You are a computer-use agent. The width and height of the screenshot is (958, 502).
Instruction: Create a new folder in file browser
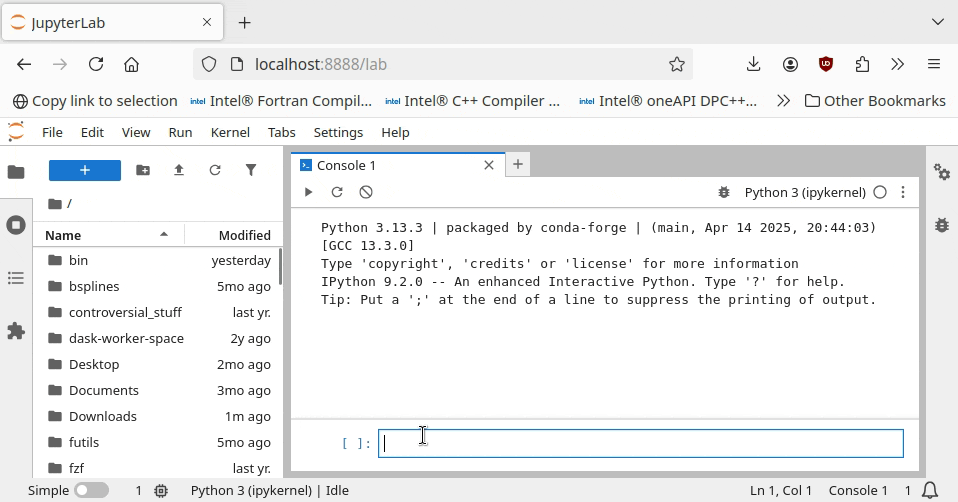[143, 170]
